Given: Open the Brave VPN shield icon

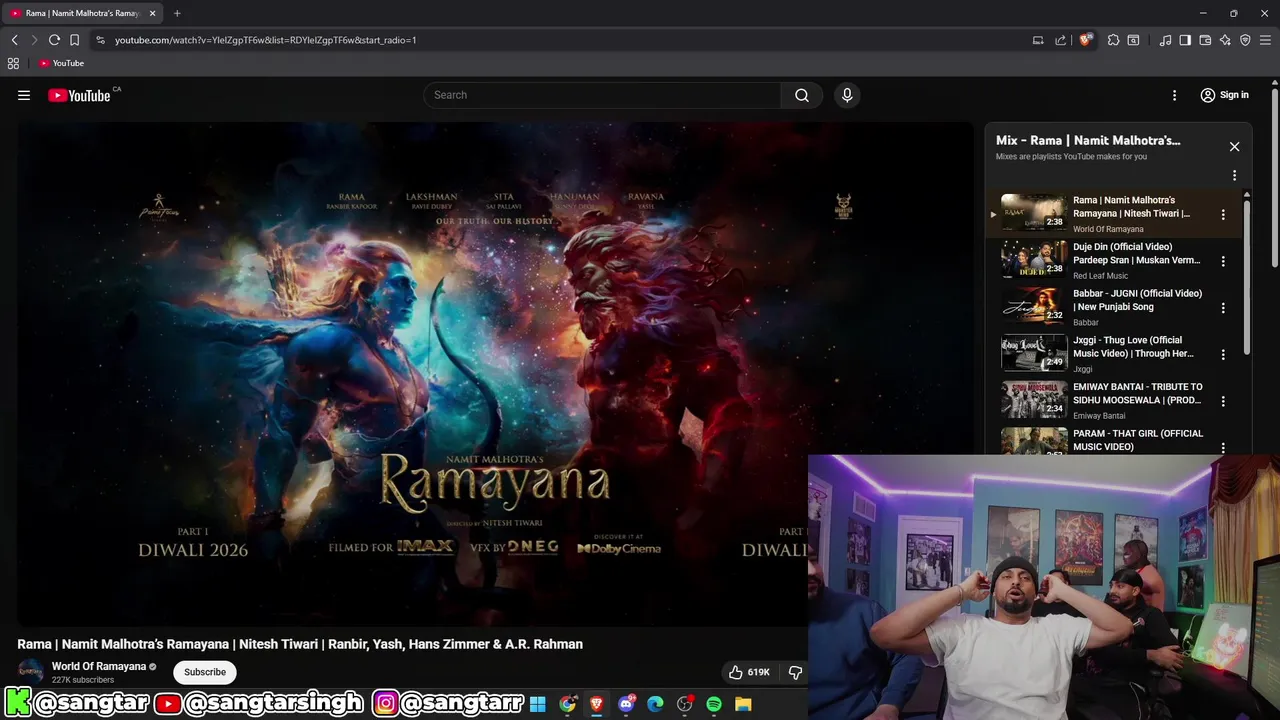Looking at the screenshot, I should tap(1245, 40).
